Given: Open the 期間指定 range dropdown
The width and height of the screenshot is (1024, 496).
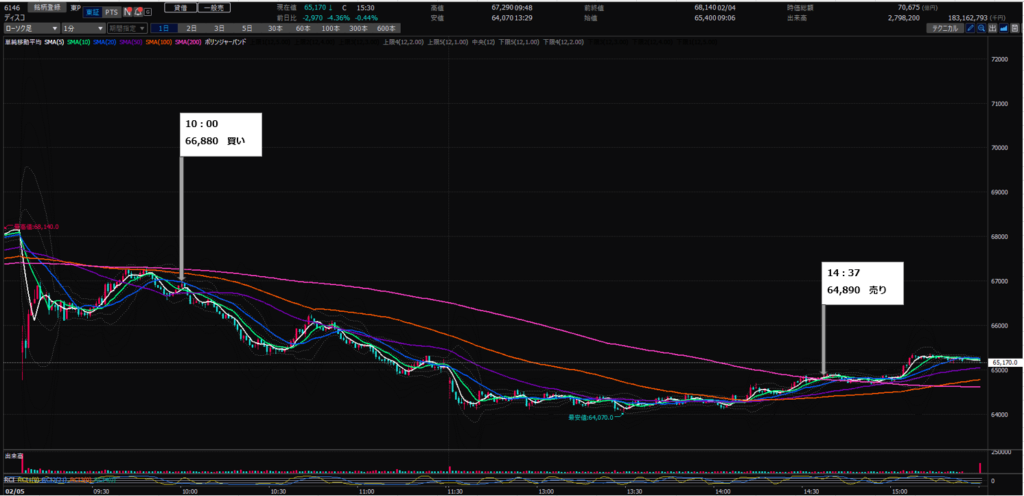Looking at the screenshot, I should click(127, 29).
